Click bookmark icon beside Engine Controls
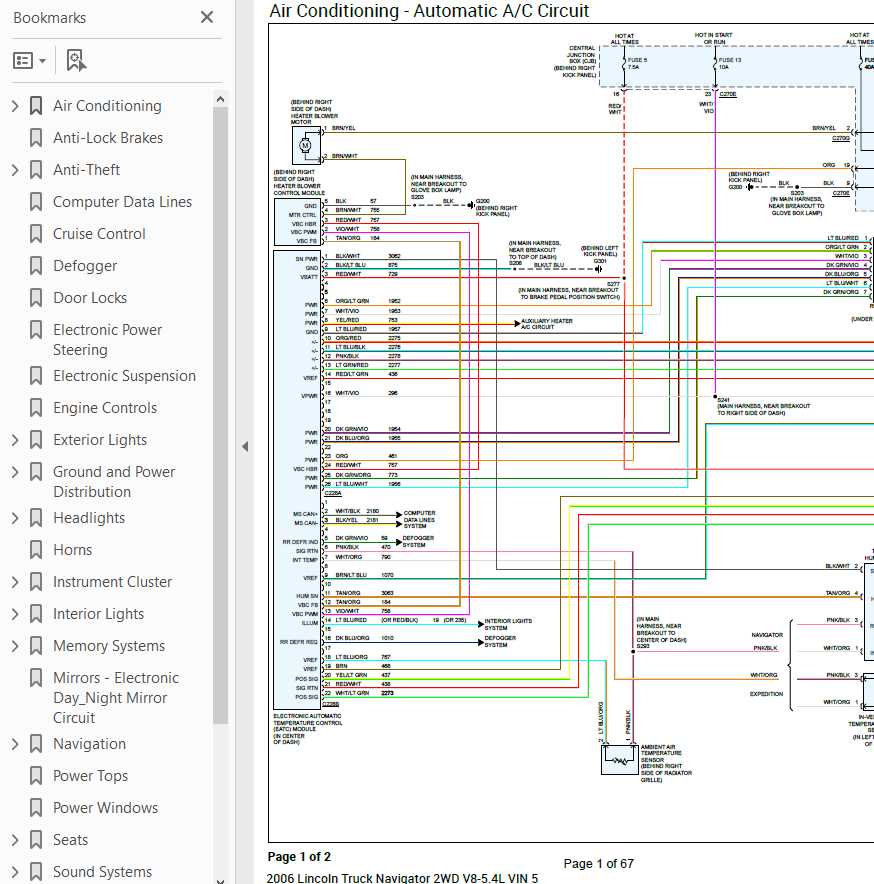 pyautogui.click(x=36, y=408)
